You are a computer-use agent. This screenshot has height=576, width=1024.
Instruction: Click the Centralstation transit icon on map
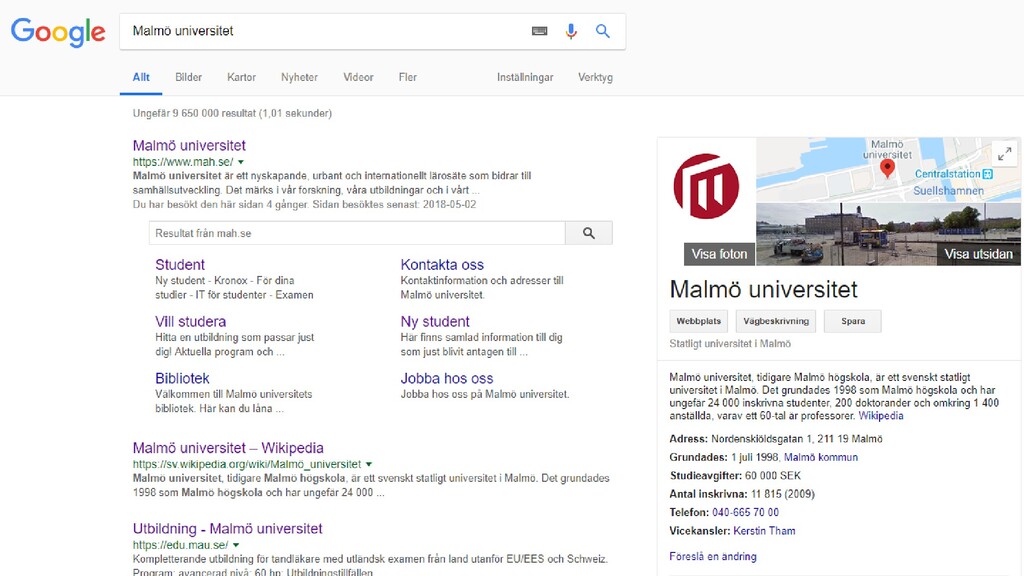[987, 174]
